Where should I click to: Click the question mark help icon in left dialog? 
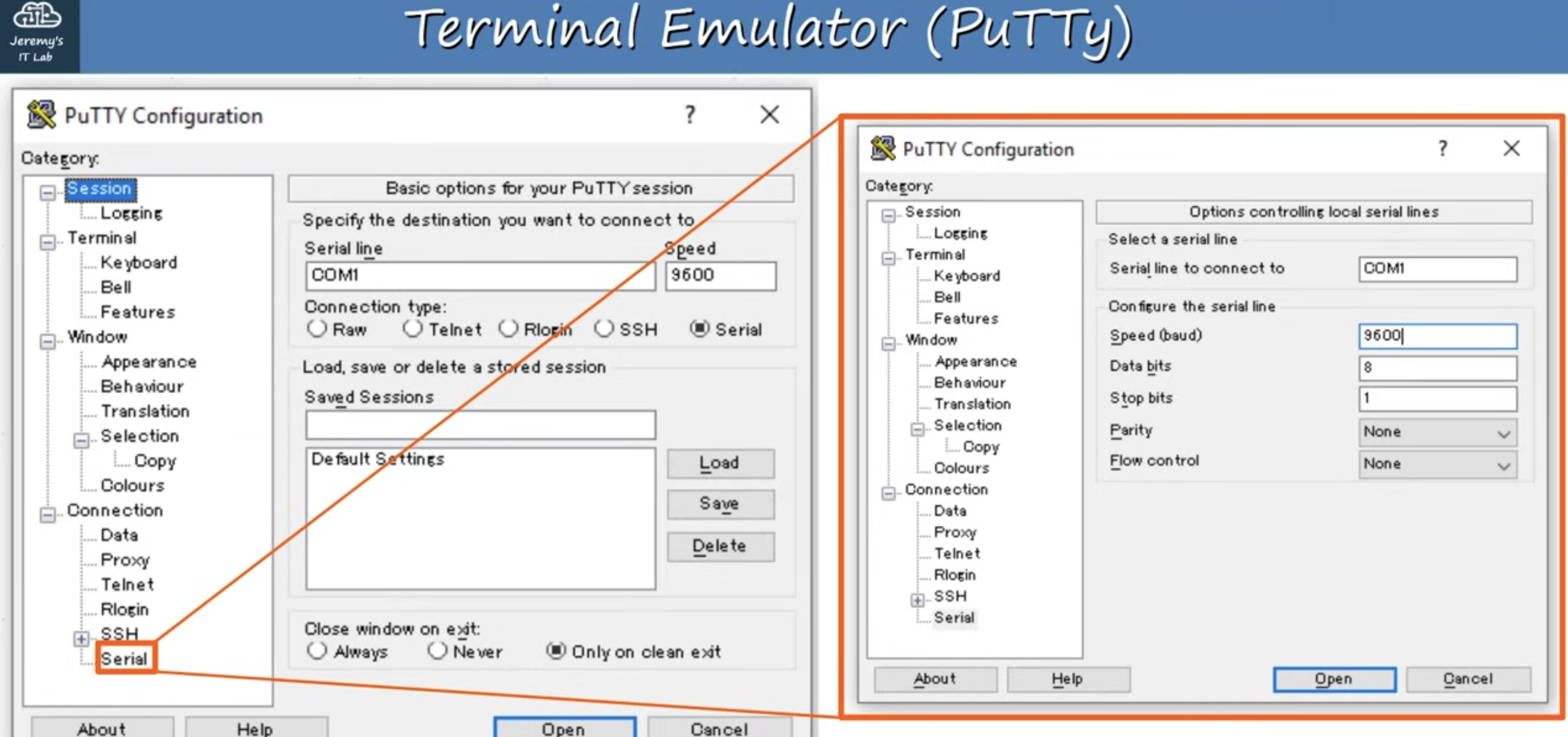pyautogui.click(x=690, y=114)
